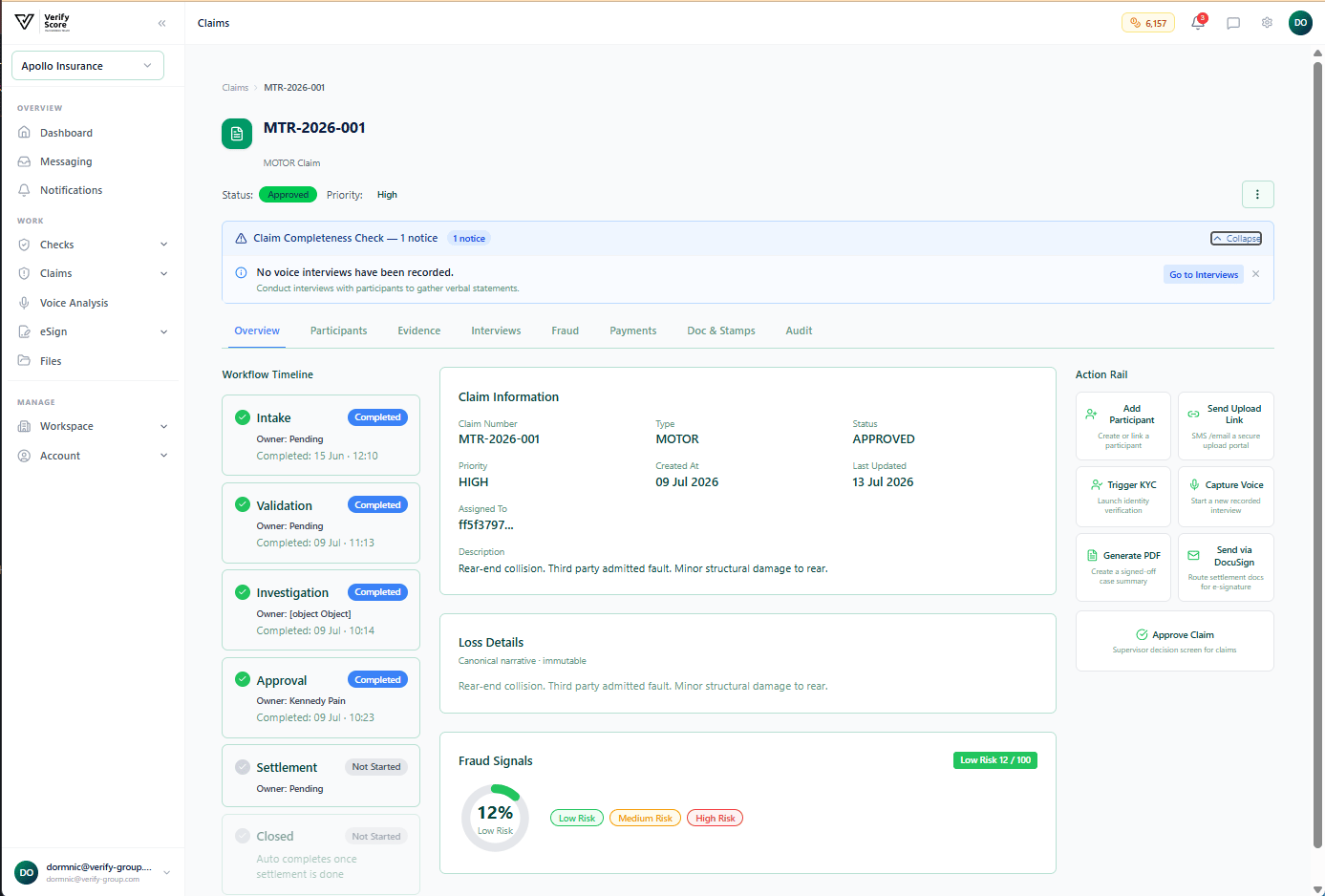The width and height of the screenshot is (1325, 896).
Task: Open the Approval workflow step card
Action: point(321,698)
